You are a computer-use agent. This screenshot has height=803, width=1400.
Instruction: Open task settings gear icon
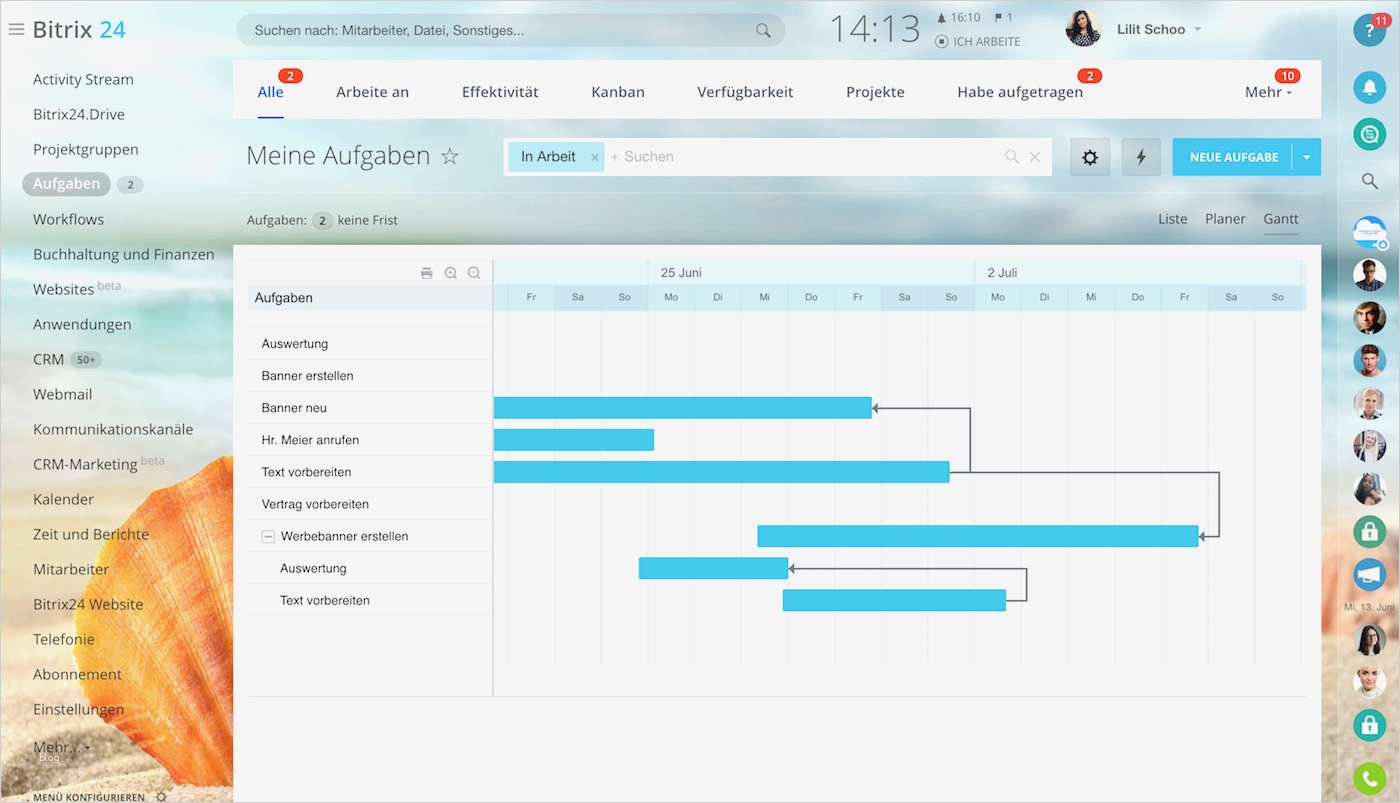1090,157
